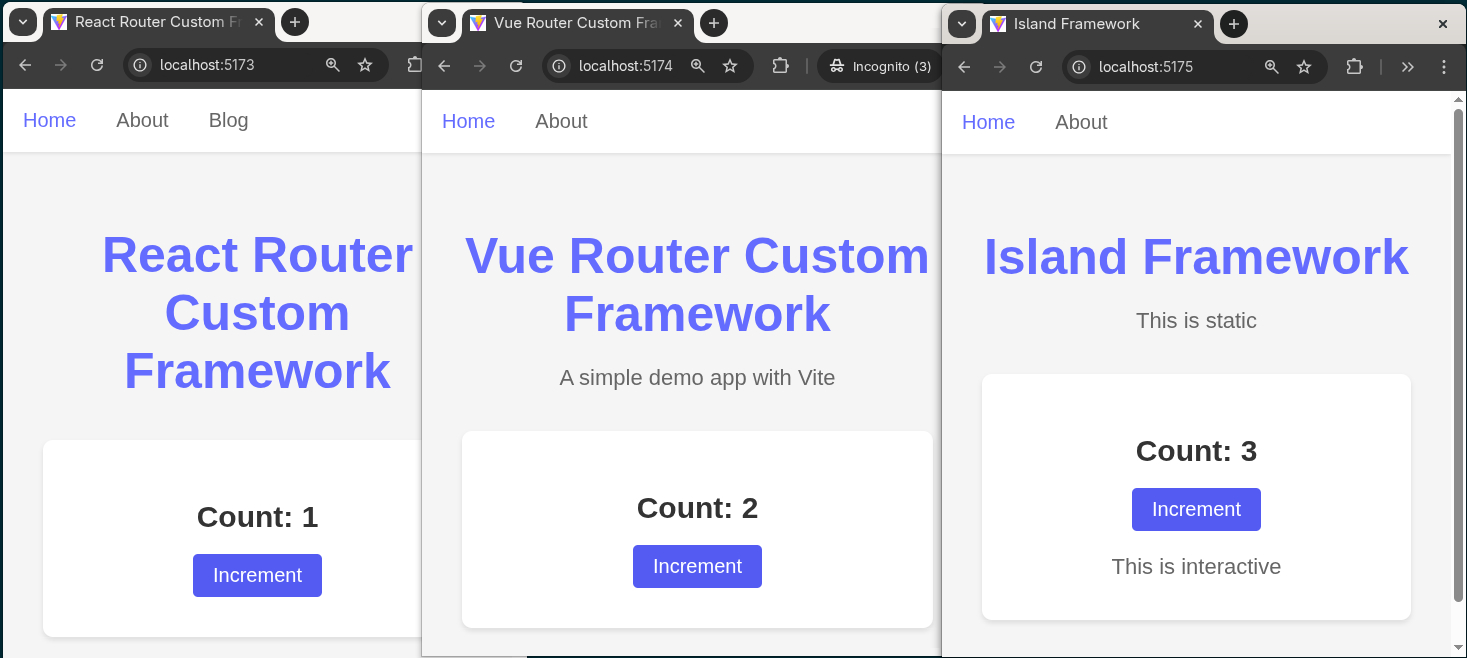Screen dimensions: 1467x658
Task: Open new tab next to Island Framework tab
Action: pyautogui.click(x=1233, y=24)
